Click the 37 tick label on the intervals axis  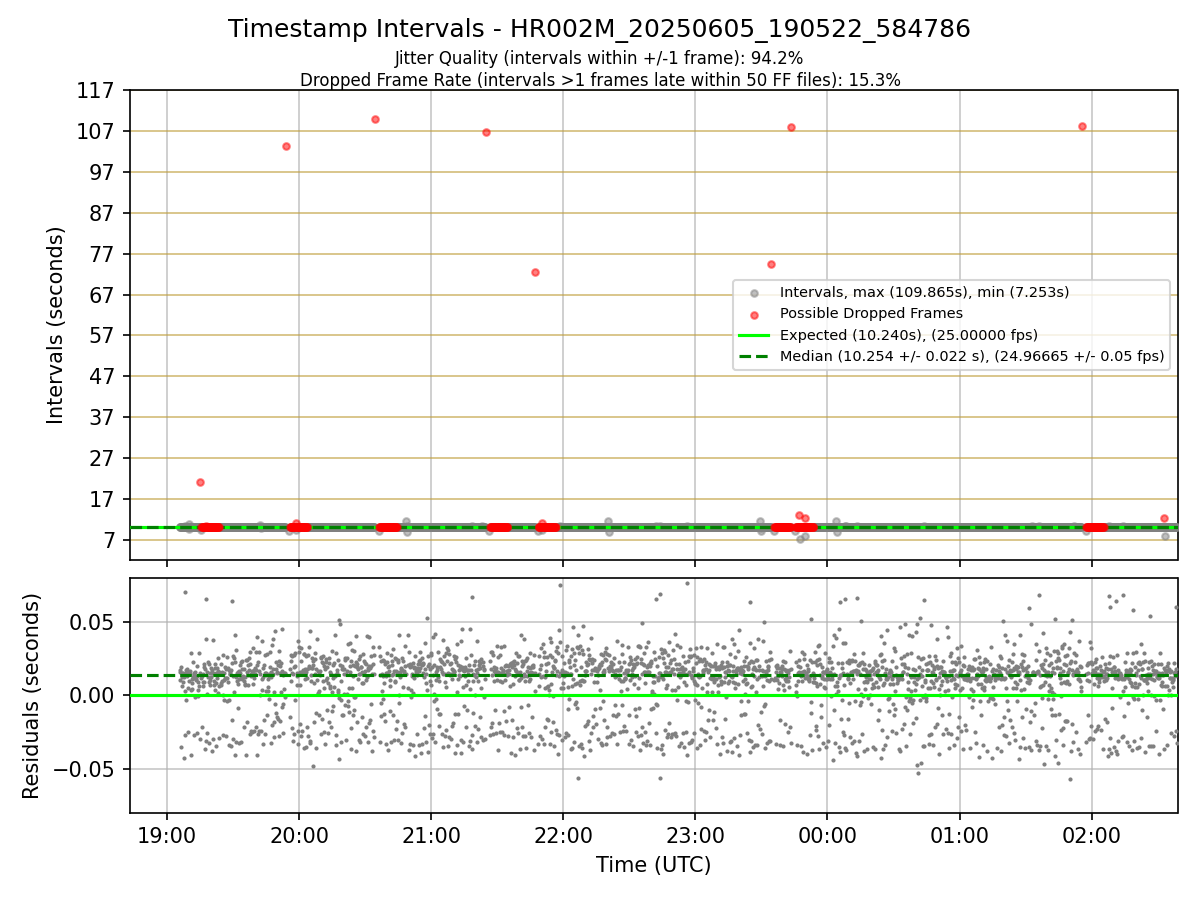tap(104, 418)
